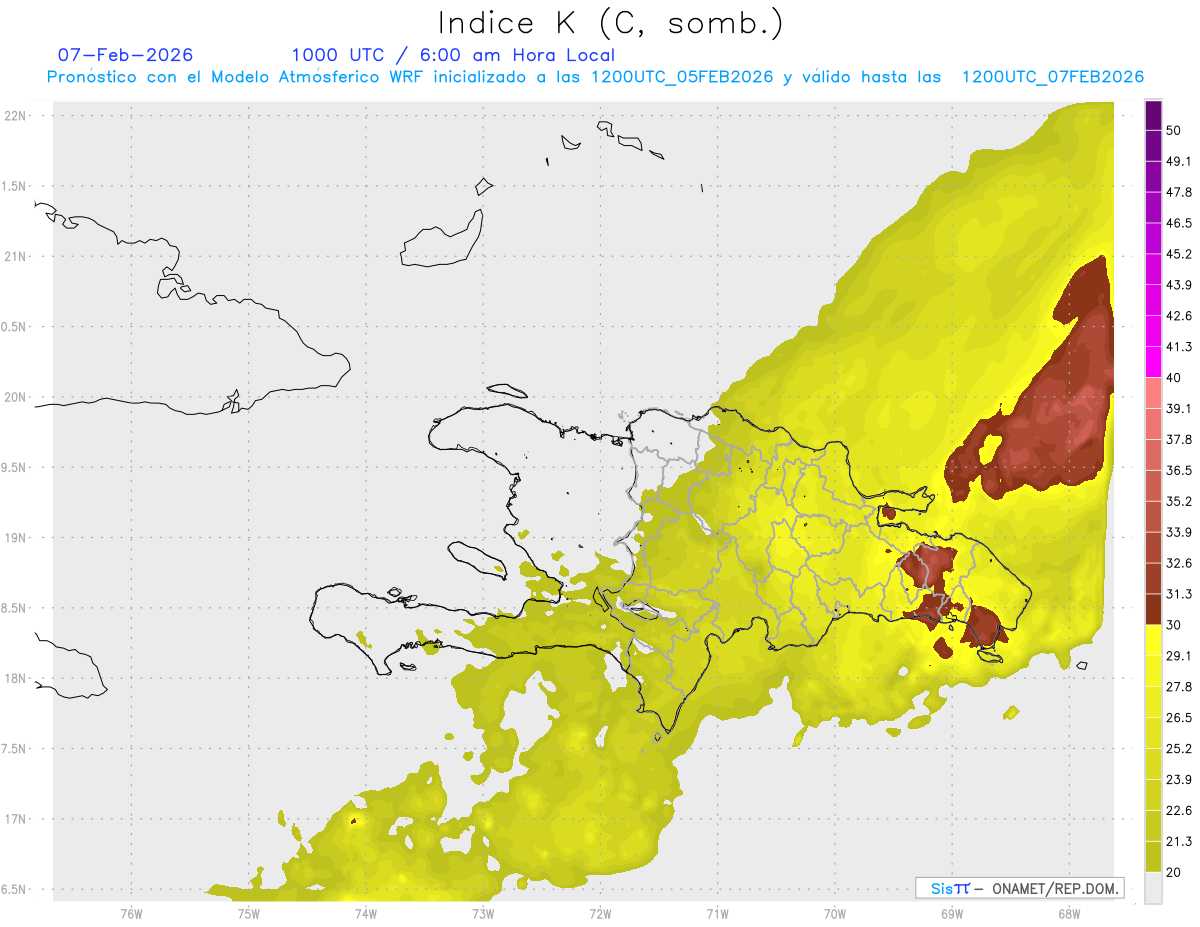Screen dimensions: 1200x927
Task: Click the '29.1' colorbar value
Action: 1179,656
